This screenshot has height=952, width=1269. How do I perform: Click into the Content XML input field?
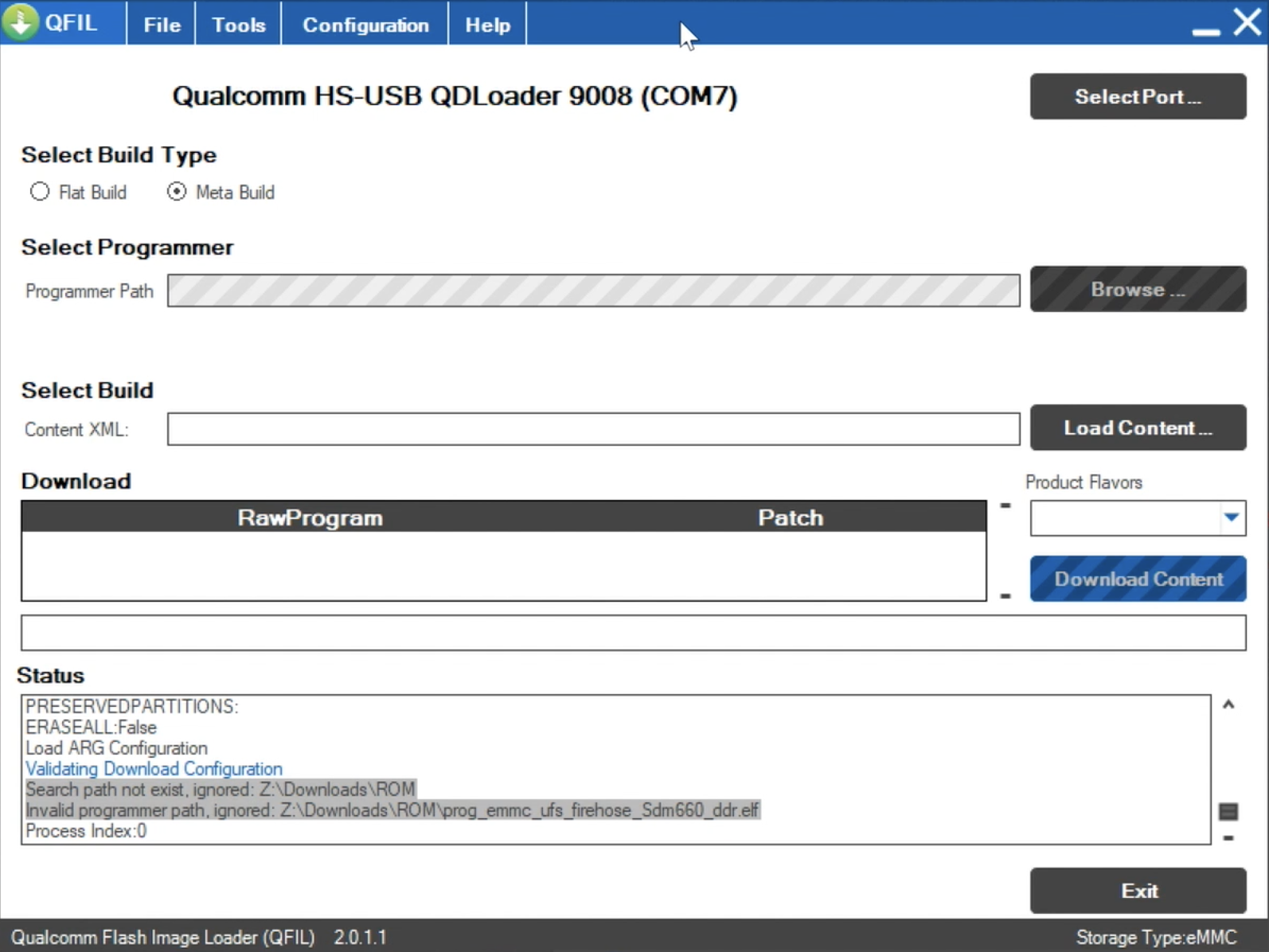click(x=593, y=429)
